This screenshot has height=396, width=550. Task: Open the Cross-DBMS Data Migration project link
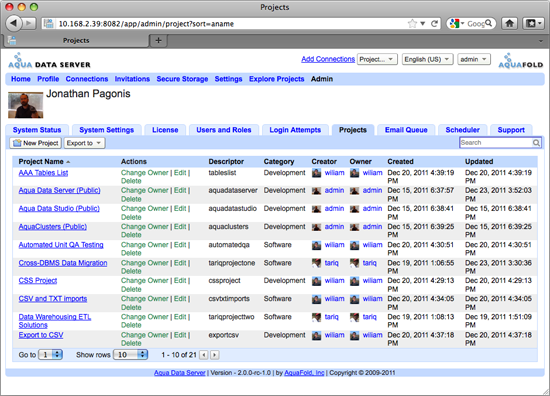(x=63, y=263)
